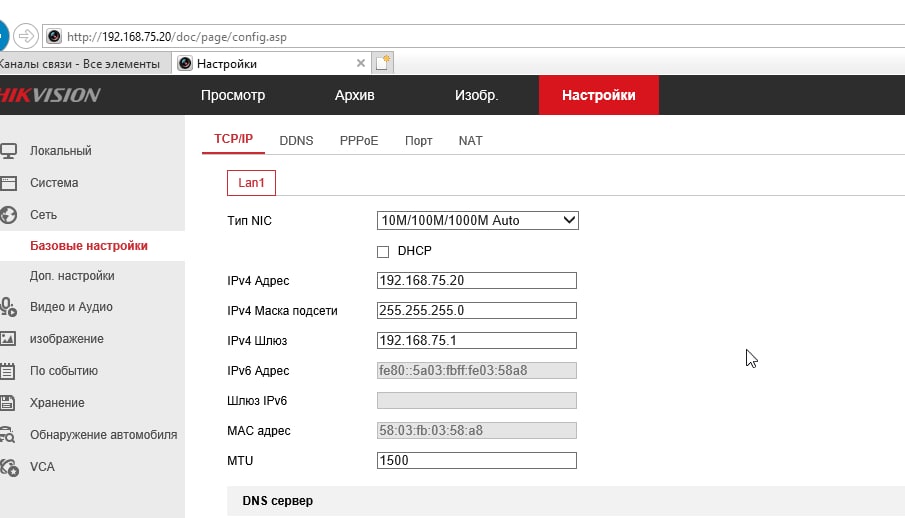Click the MAC адрес label

[x=259, y=431]
